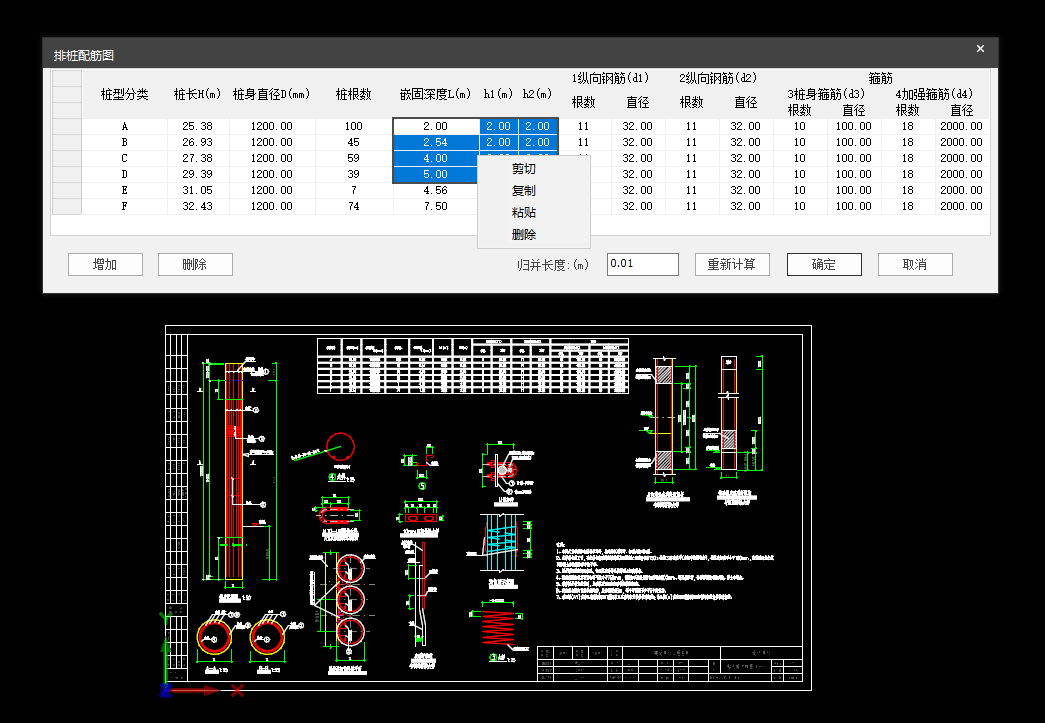Image resolution: width=1045 pixels, height=723 pixels.
Task: Close the 排桩配筋图 dialog
Action: point(980,49)
